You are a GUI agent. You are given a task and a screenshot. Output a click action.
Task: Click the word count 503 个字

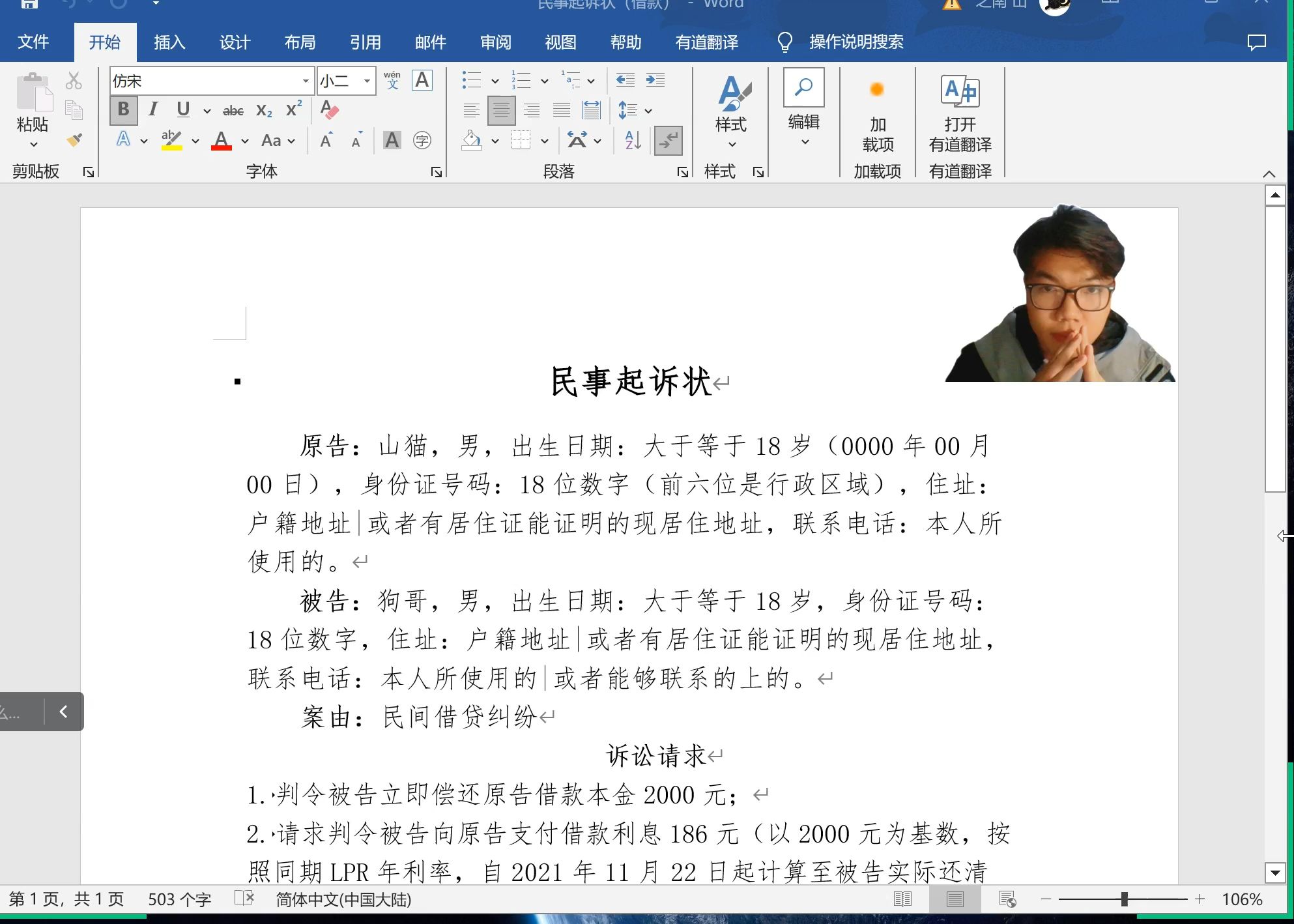180,899
